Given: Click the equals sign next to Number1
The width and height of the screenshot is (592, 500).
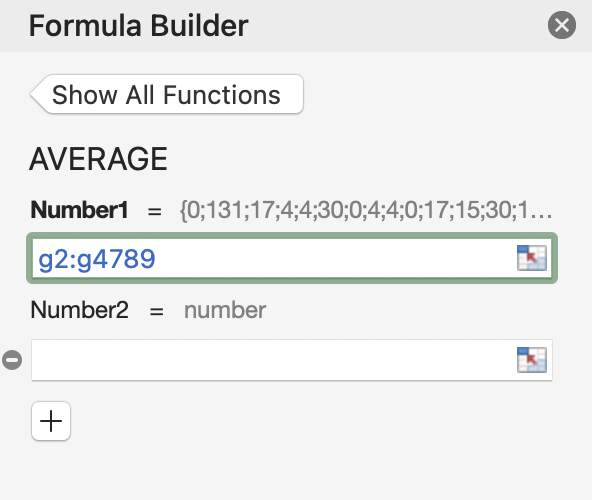Looking at the screenshot, I should 154,211.
